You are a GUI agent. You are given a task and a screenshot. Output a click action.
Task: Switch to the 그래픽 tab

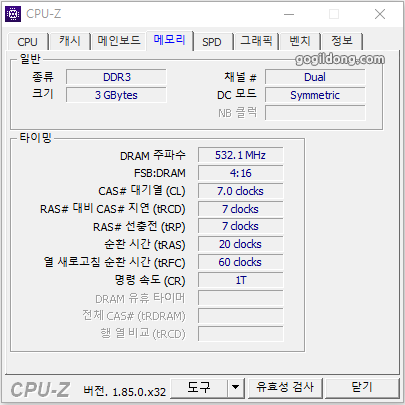click(256, 41)
